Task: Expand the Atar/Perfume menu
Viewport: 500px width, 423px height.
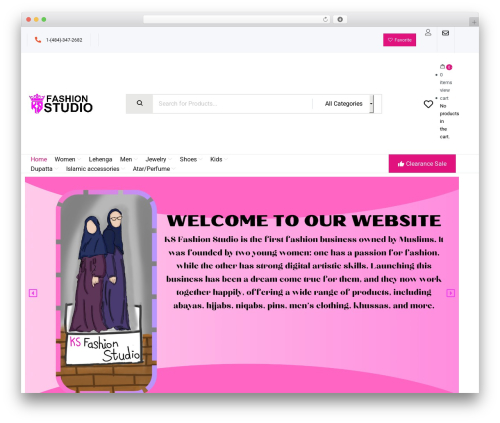Action: pos(154,169)
